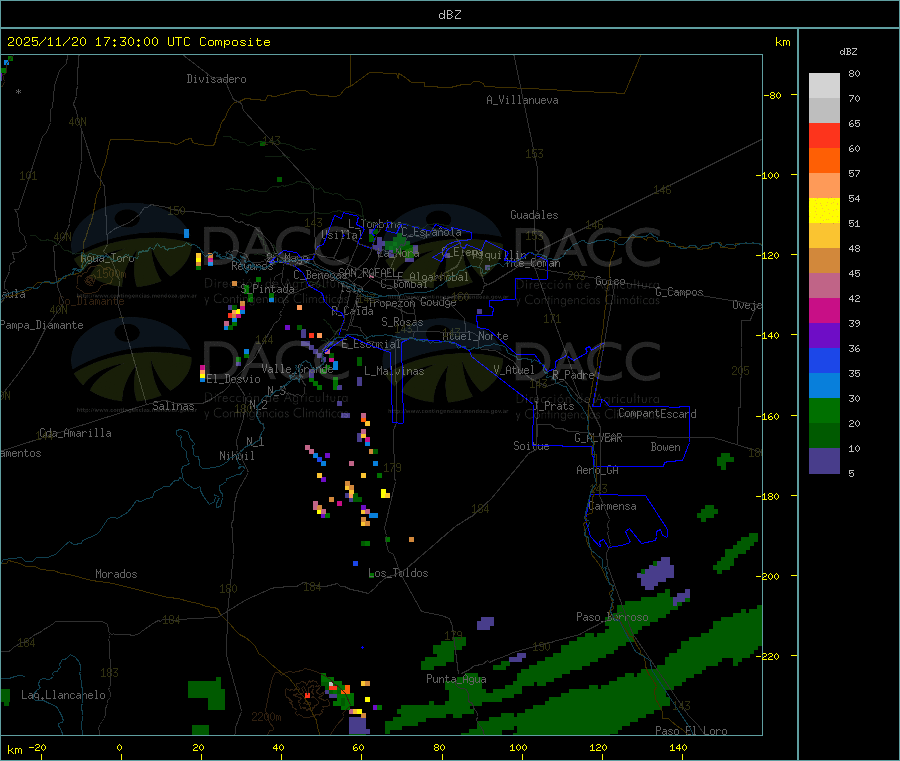Image resolution: width=900 pixels, height=761 pixels.
Task: Click the 'Paso_Barroso' place label
Action: click(x=612, y=617)
